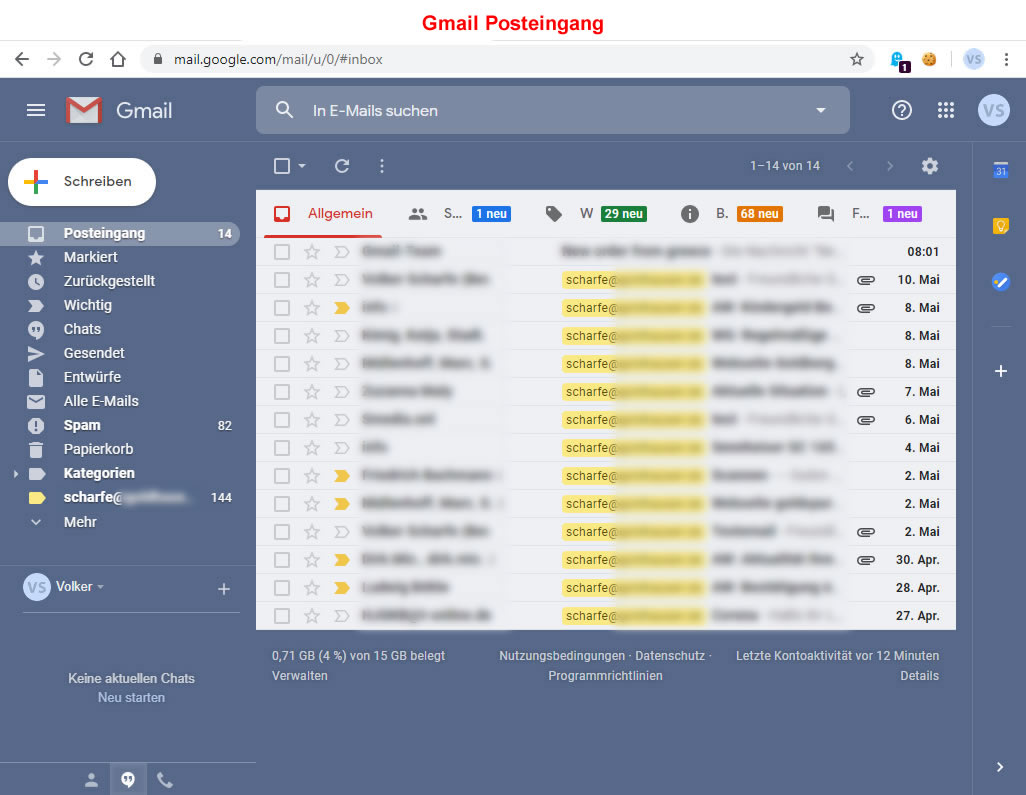Toggle importance marker on 7. Mai email
This screenshot has width=1026, height=795.
(342, 392)
